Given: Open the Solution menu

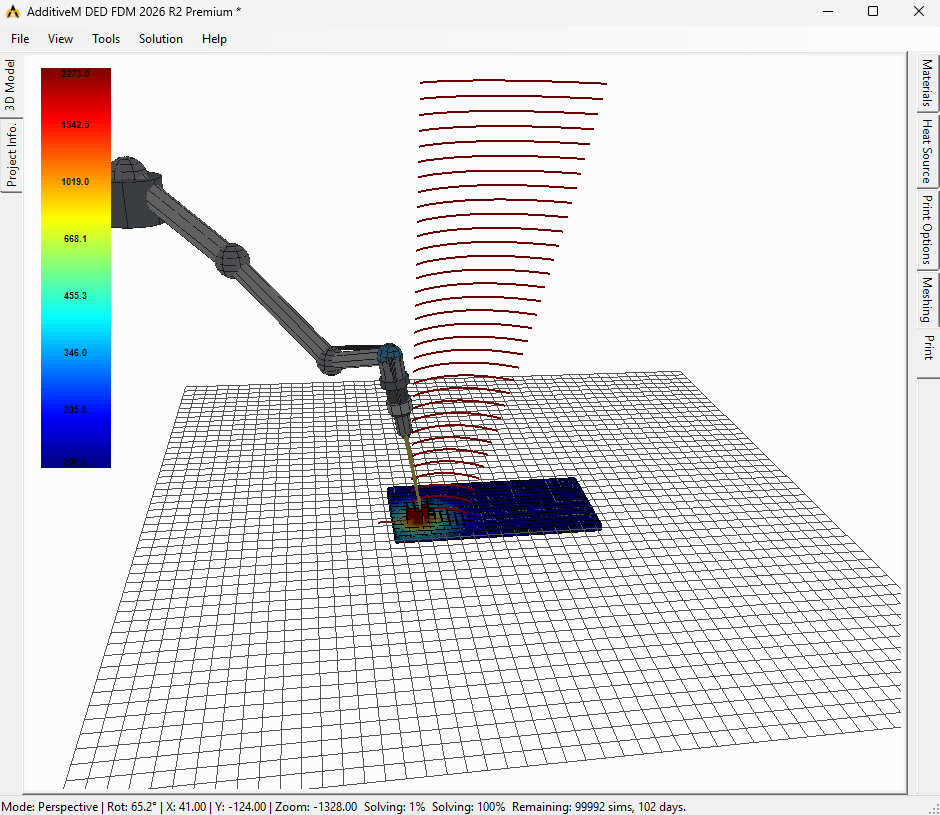Looking at the screenshot, I should coord(161,39).
